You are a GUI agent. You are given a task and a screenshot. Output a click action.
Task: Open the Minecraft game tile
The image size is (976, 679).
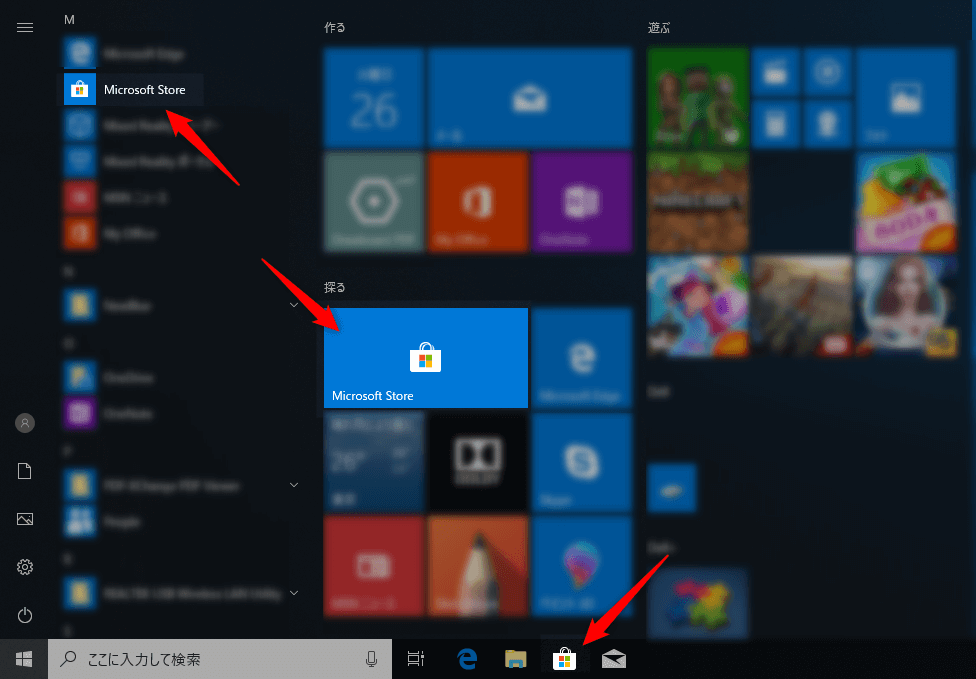(698, 202)
